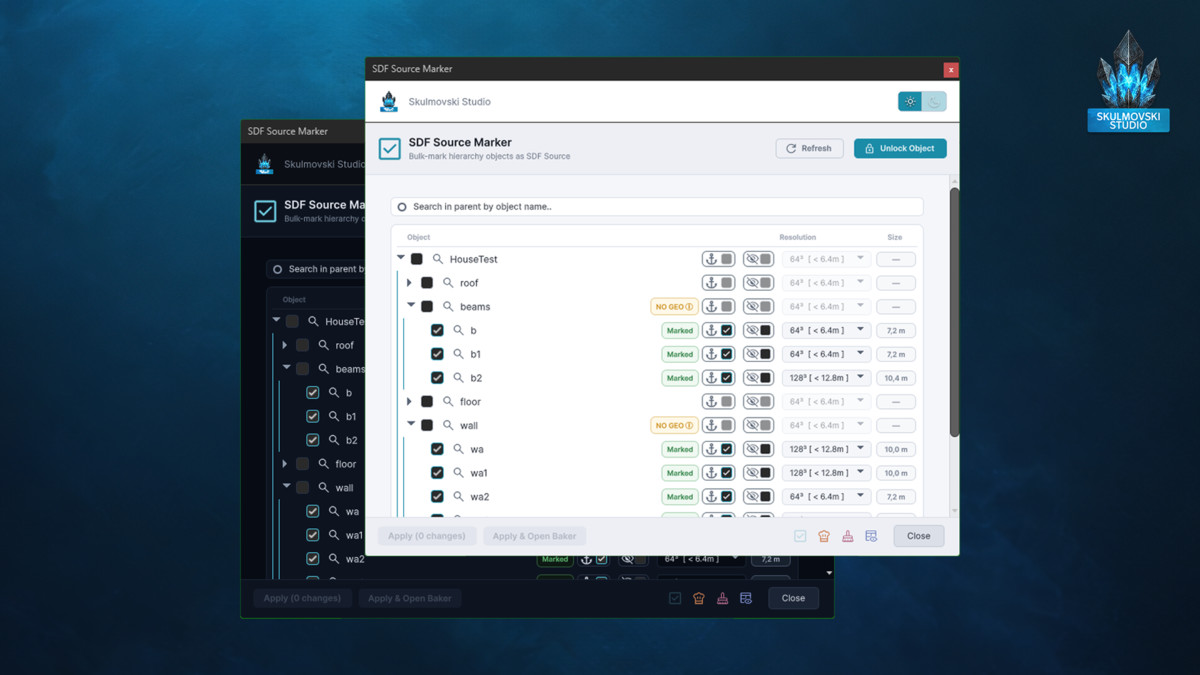
Task: Collapse the beams node in light window
Action: tap(411, 306)
